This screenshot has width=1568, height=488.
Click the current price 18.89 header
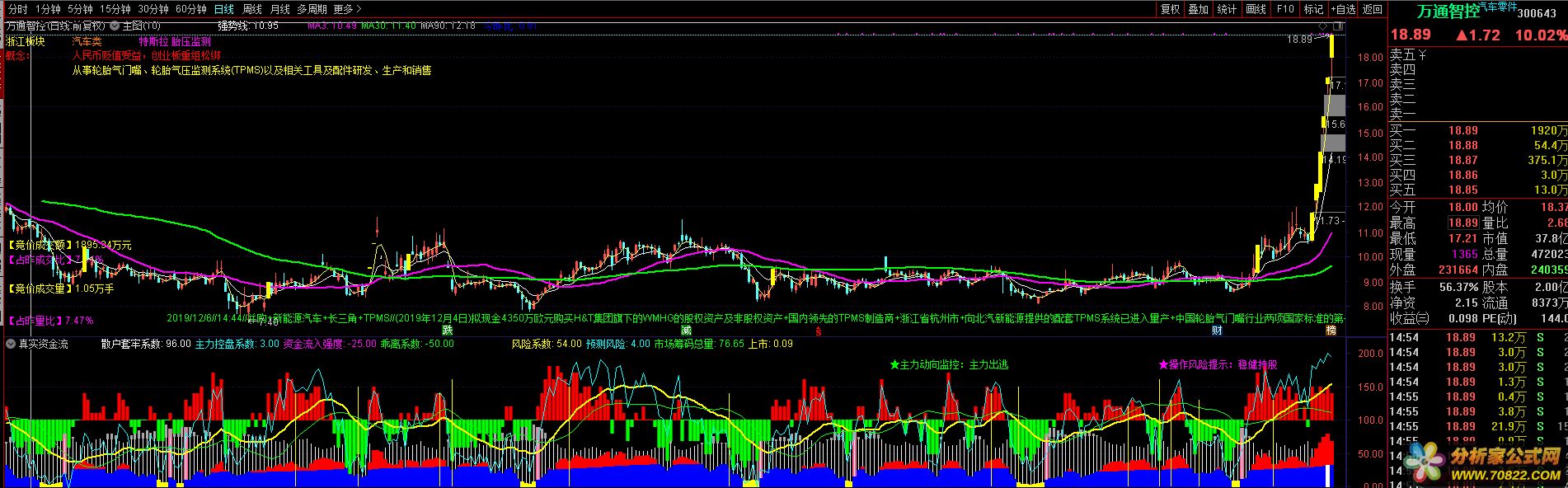[x=1411, y=35]
